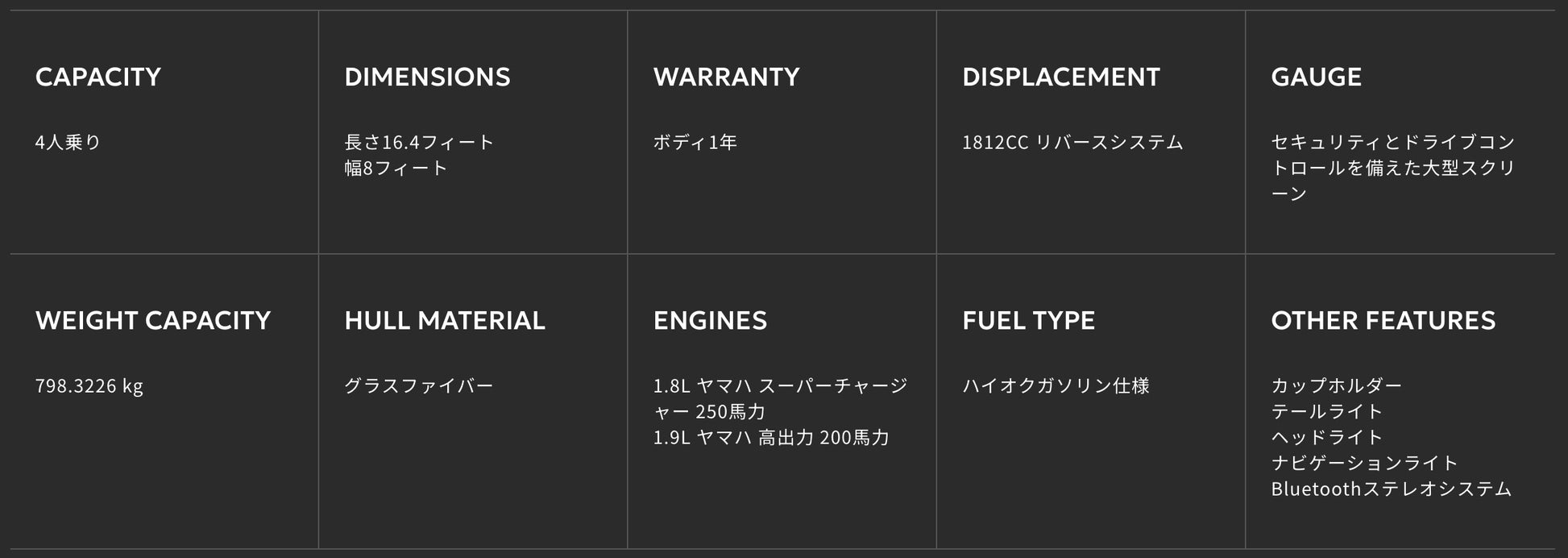Screen dimensions: 1568x558
Task: Select the 1812CC リバースシステム text
Action: click(x=1072, y=142)
